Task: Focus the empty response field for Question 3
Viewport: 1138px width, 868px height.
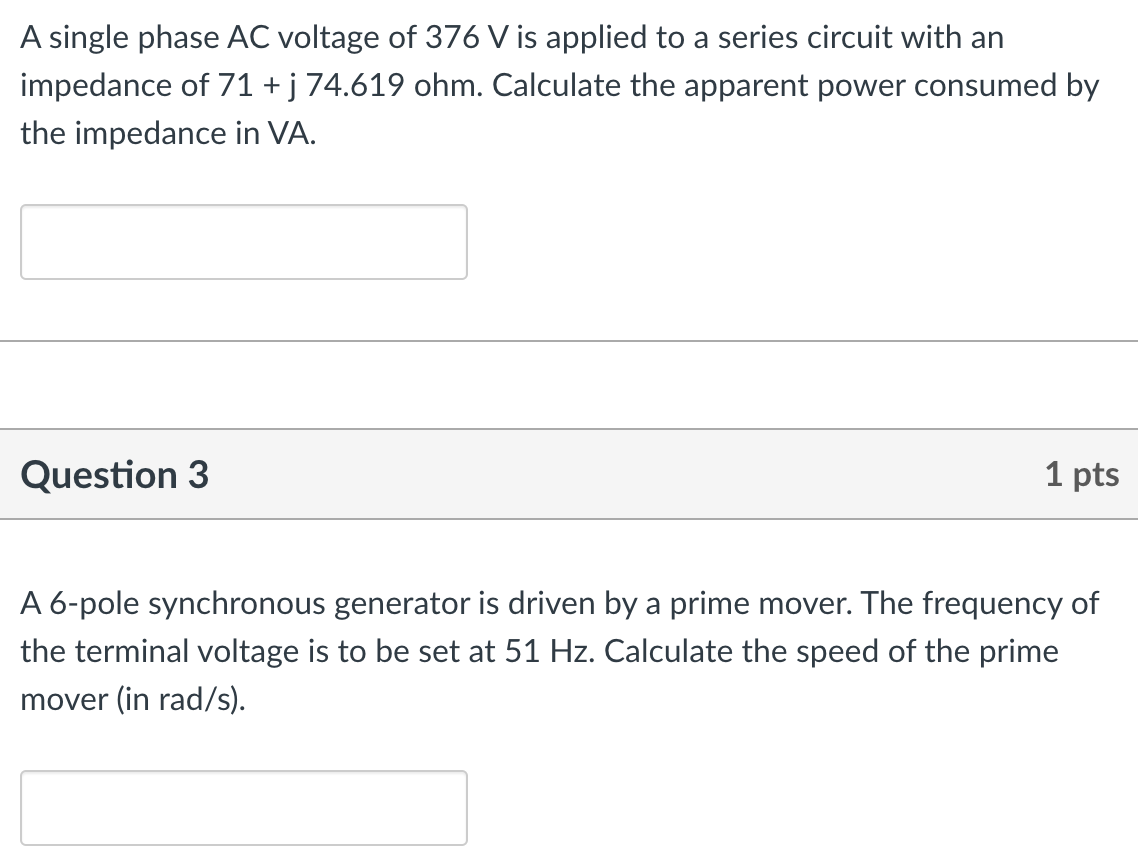Action: pos(243,807)
